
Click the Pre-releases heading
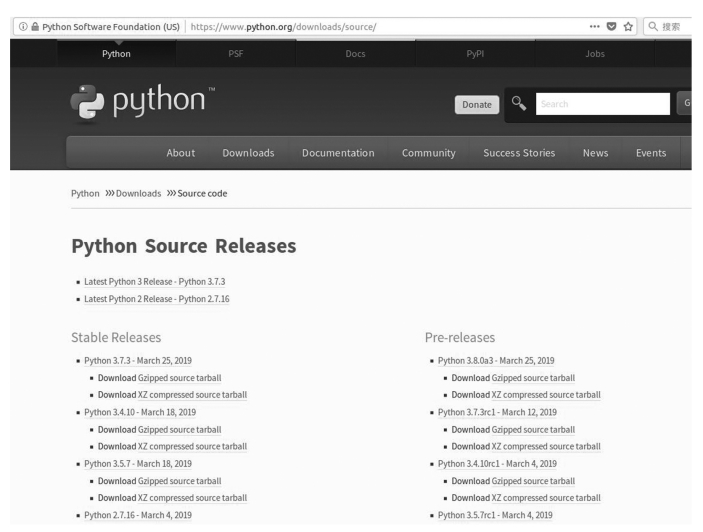[x=460, y=337]
